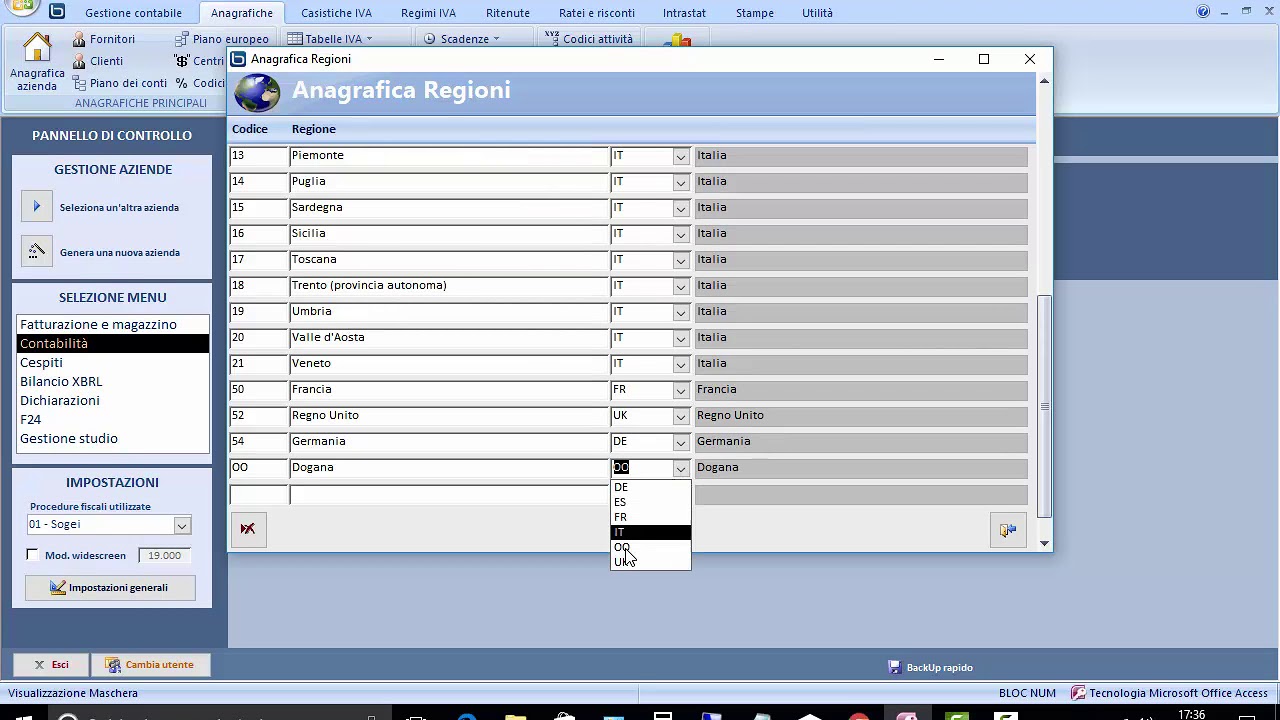1280x720 pixels.
Task: Toggle the Mod. widescreen checkbox
Action: (x=33, y=555)
